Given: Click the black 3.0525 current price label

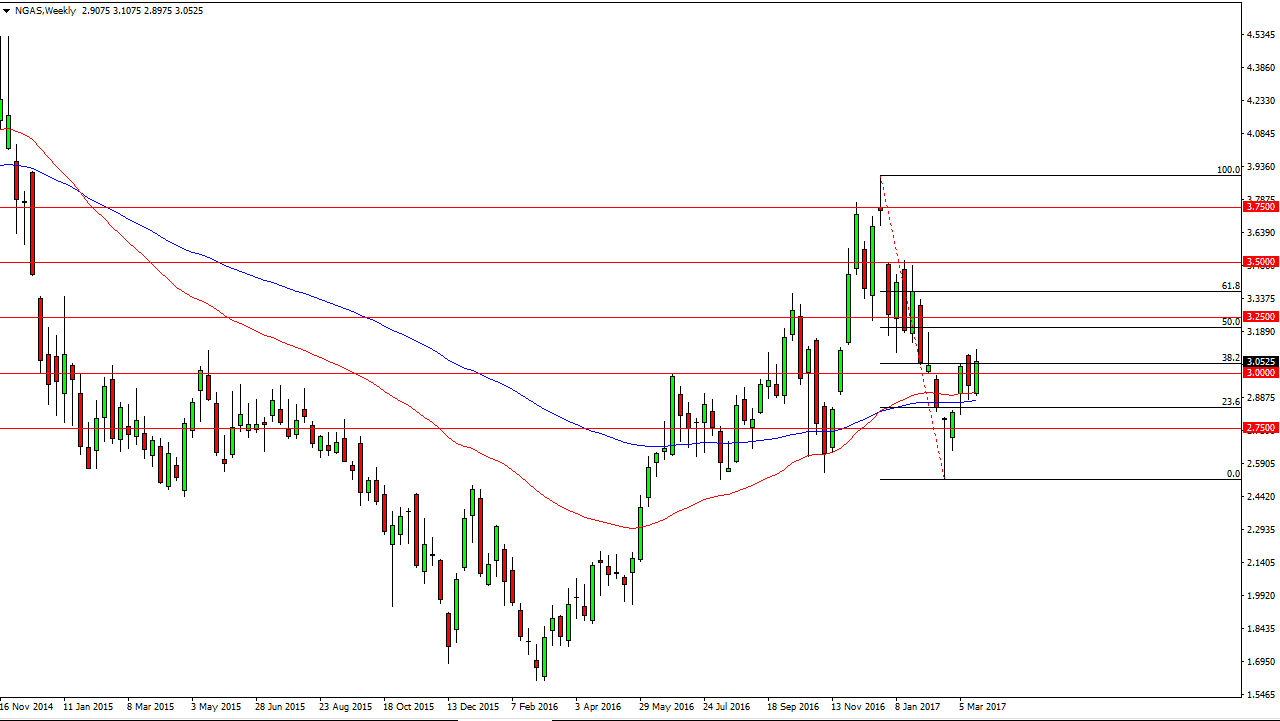Looking at the screenshot, I should click(1260, 362).
